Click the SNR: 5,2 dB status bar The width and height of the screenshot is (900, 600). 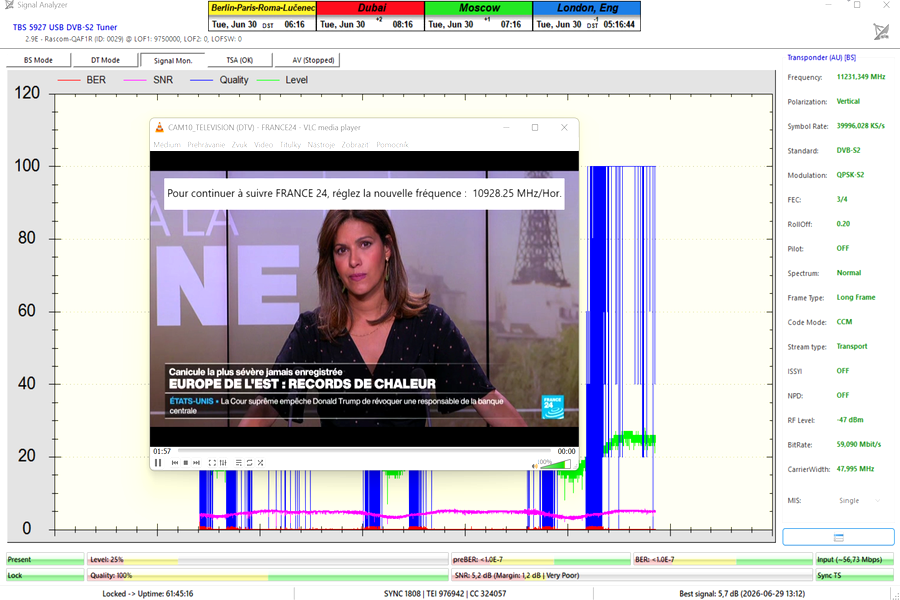pos(632,575)
